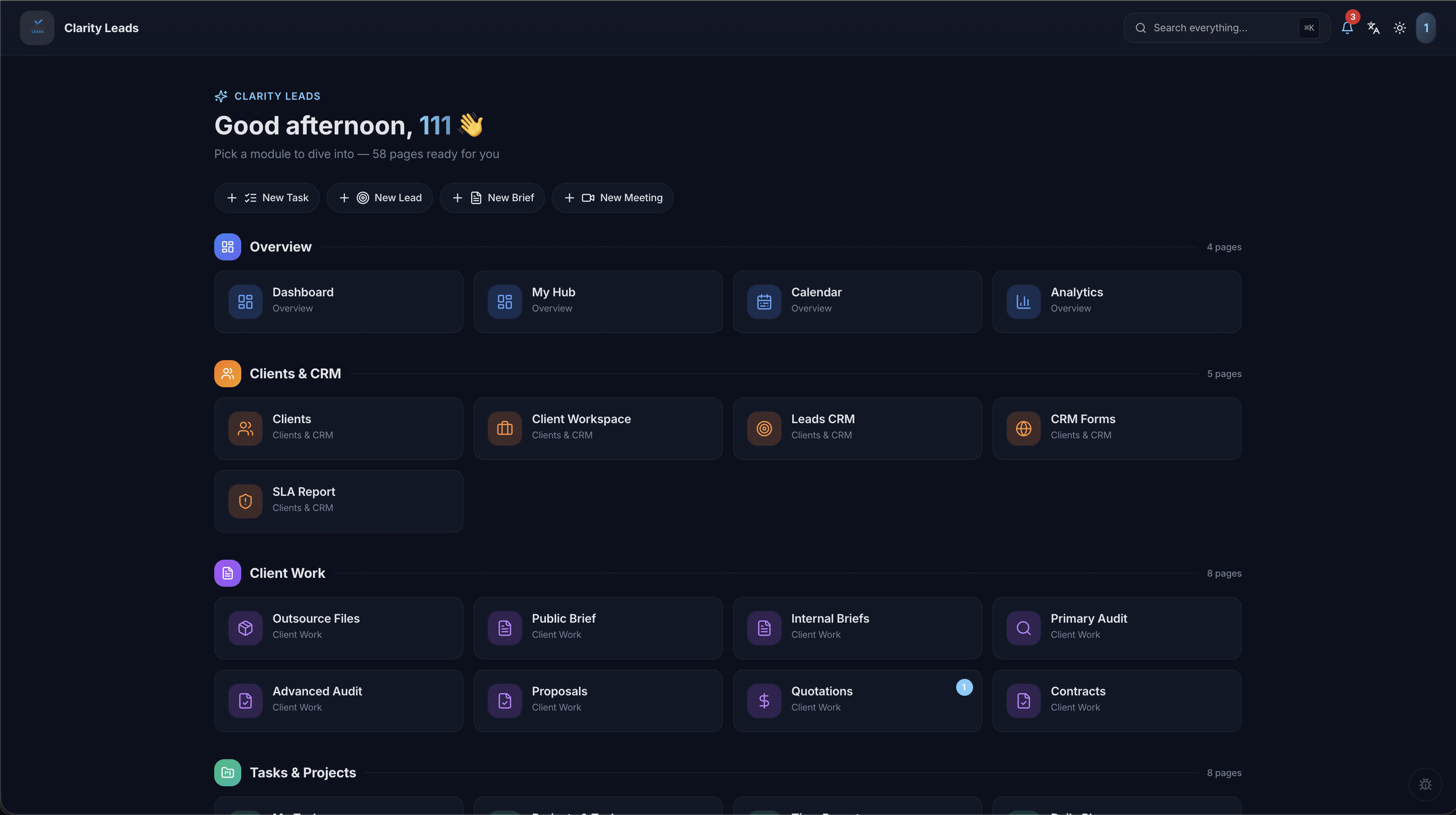This screenshot has width=1456, height=815.
Task: Create a New Brief
Action: pos(492,197)
